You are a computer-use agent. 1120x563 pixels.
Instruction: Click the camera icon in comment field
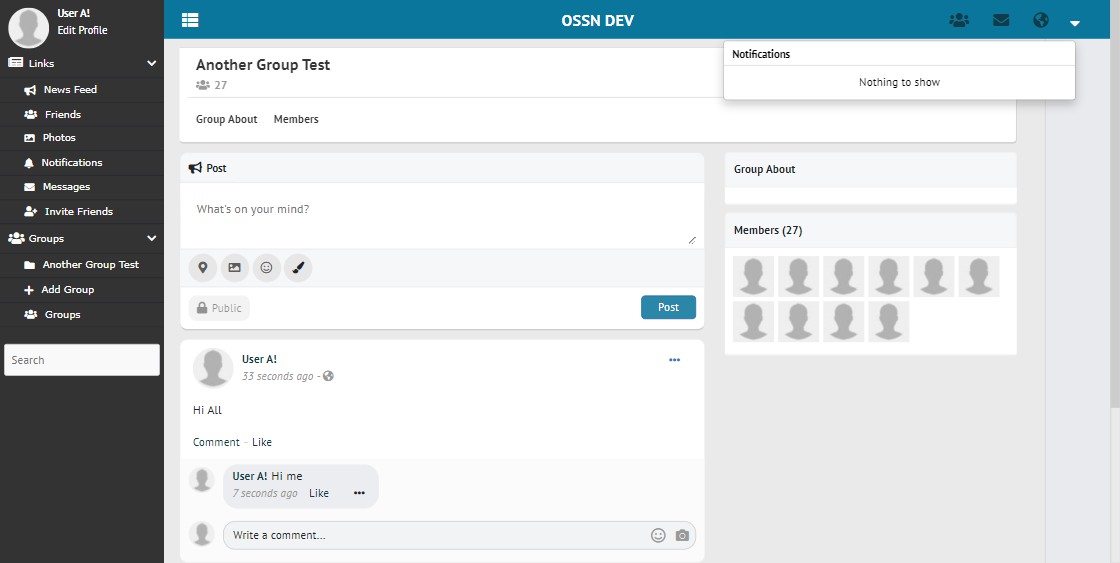point(682,535)
